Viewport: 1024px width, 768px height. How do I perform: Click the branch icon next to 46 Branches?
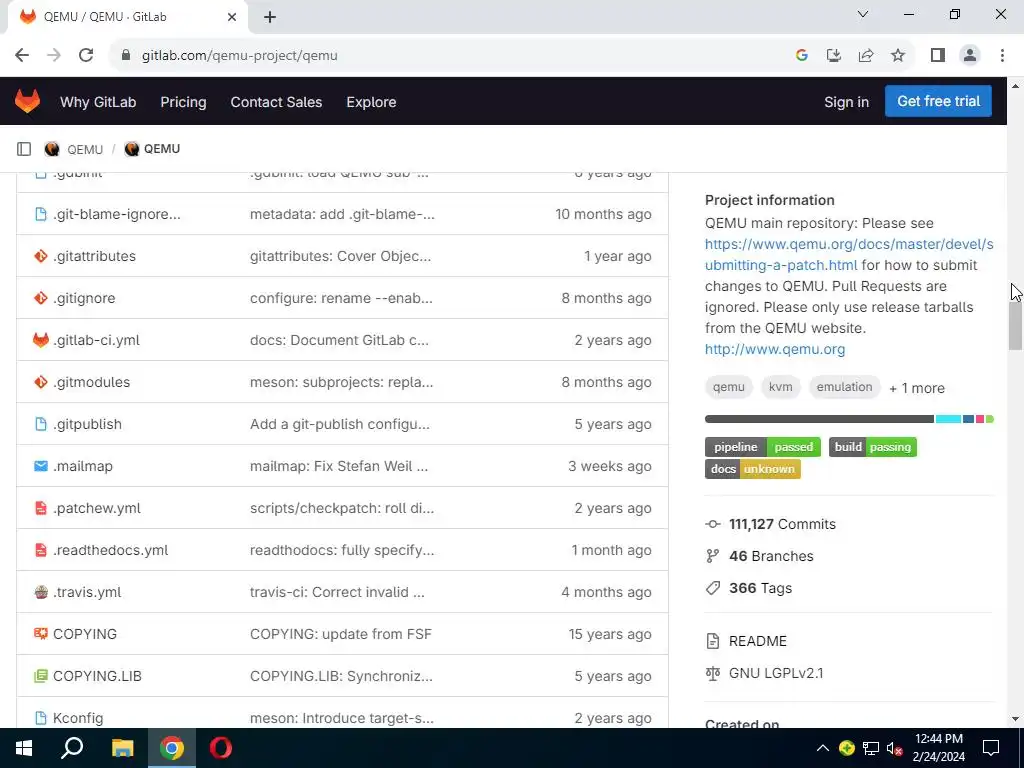(712, 556)
